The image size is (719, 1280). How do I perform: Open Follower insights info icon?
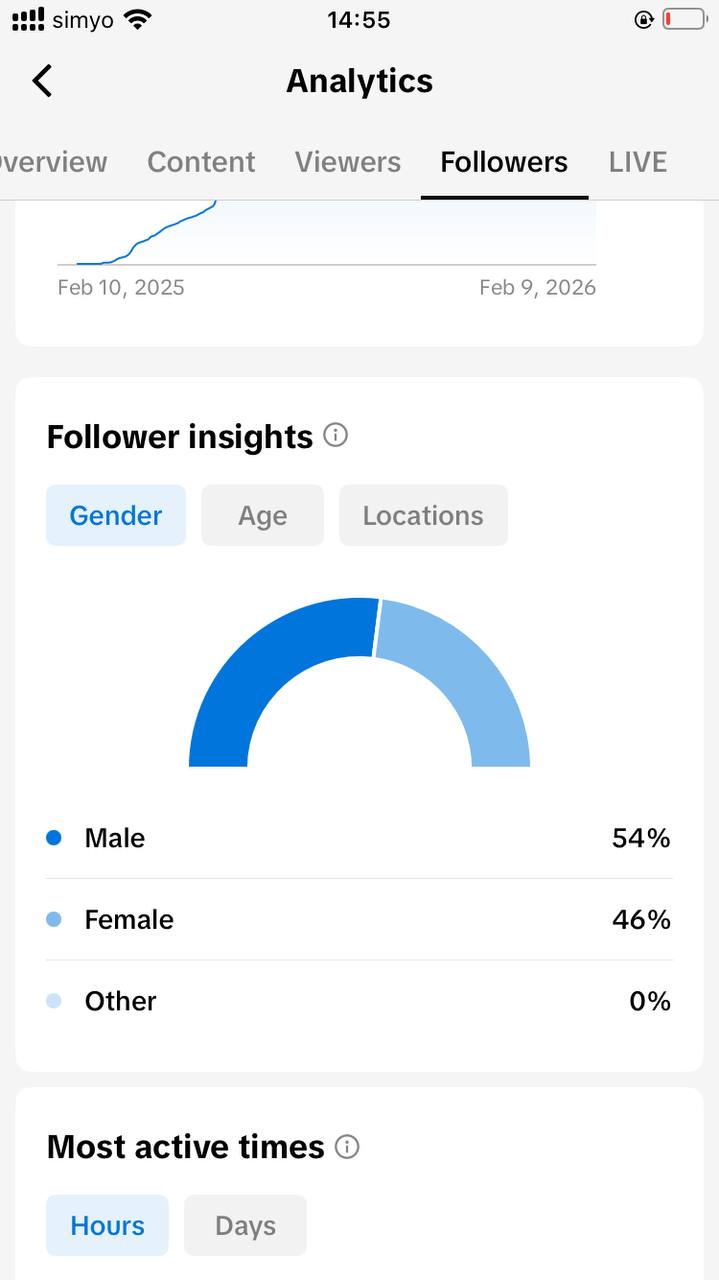[x=336, y=436]
